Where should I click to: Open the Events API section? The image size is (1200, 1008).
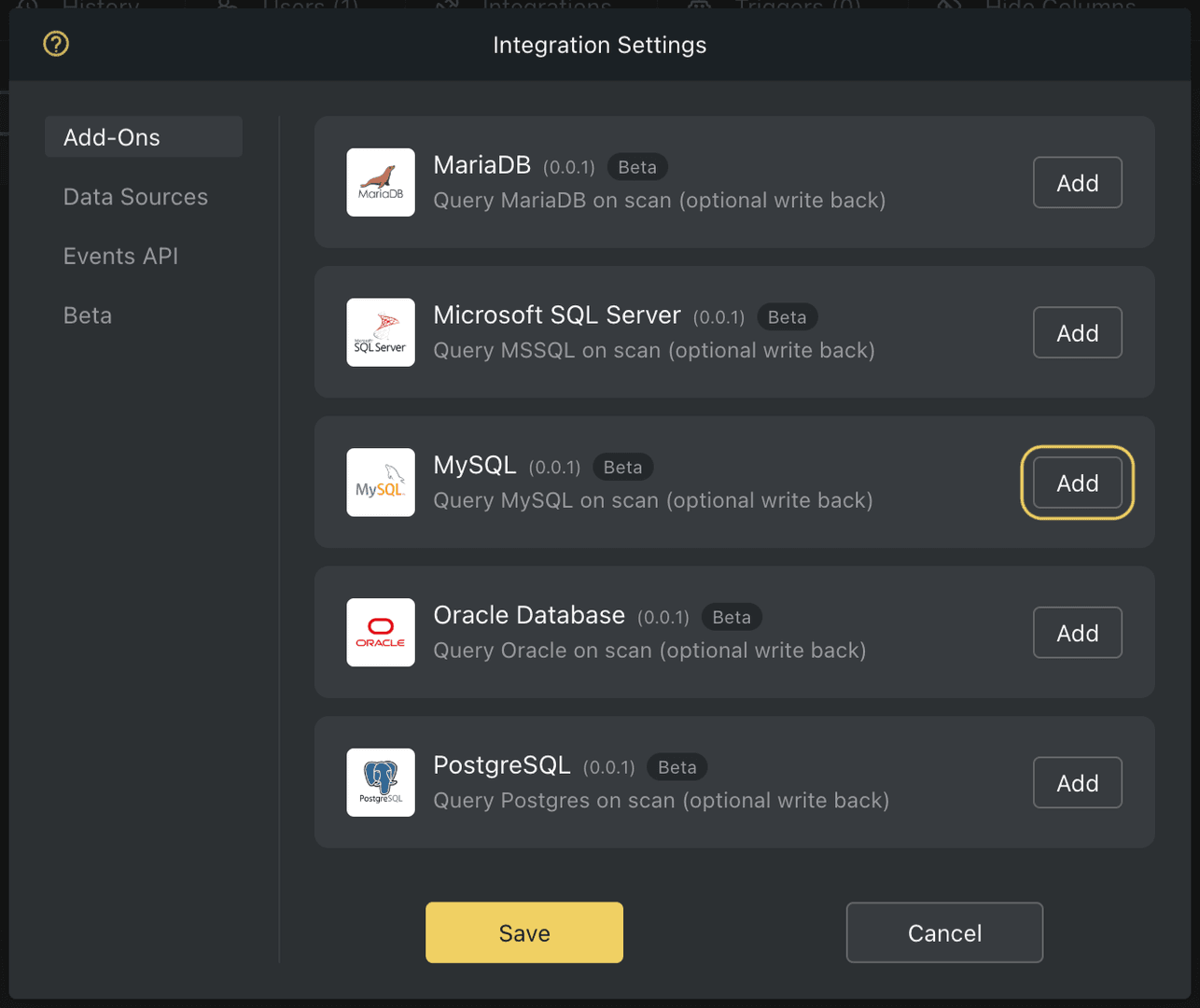120,256
